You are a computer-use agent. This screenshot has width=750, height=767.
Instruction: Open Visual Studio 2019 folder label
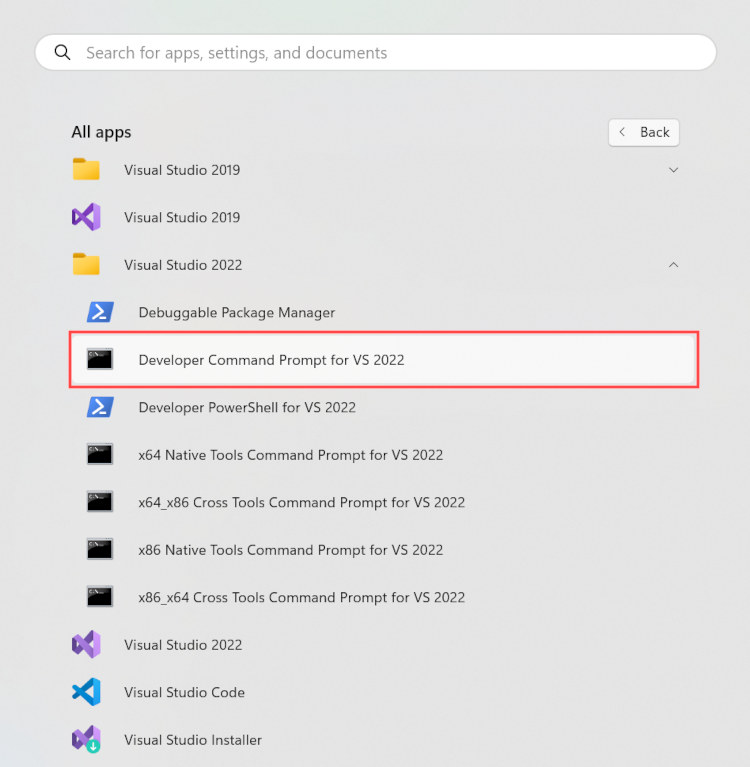coord(182,170)
